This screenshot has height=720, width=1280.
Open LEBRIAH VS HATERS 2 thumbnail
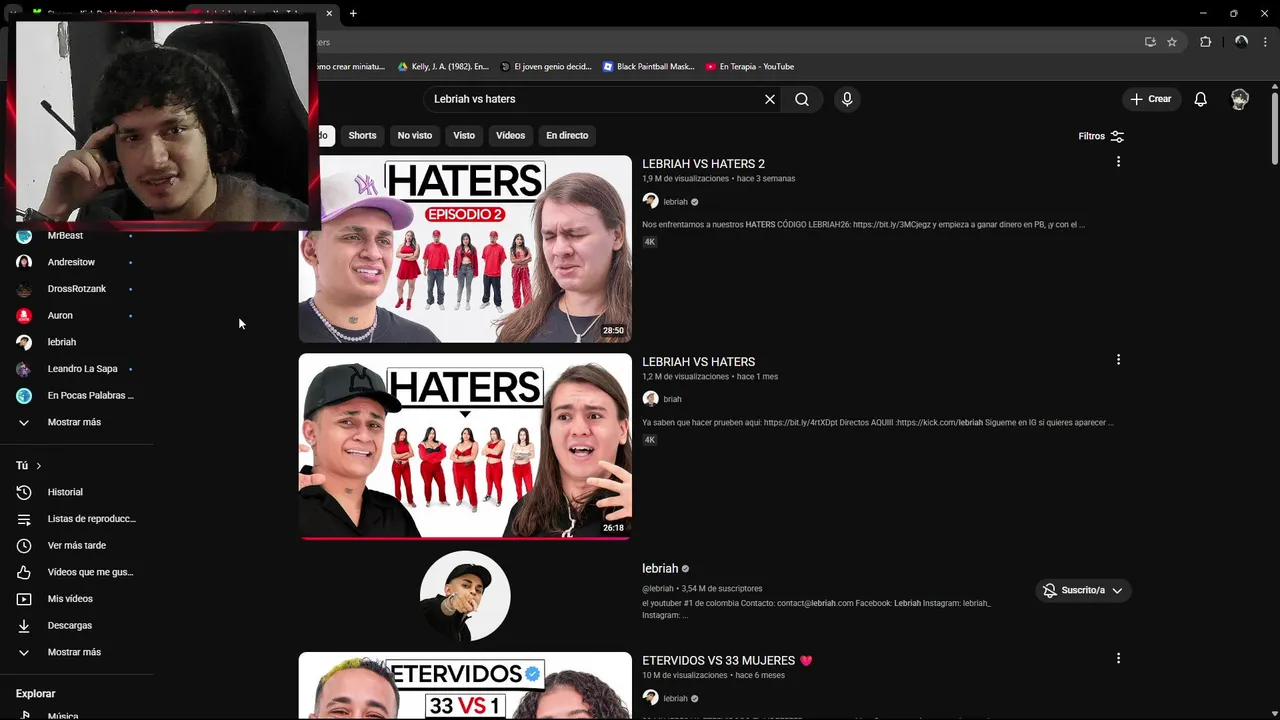point(465,249)
